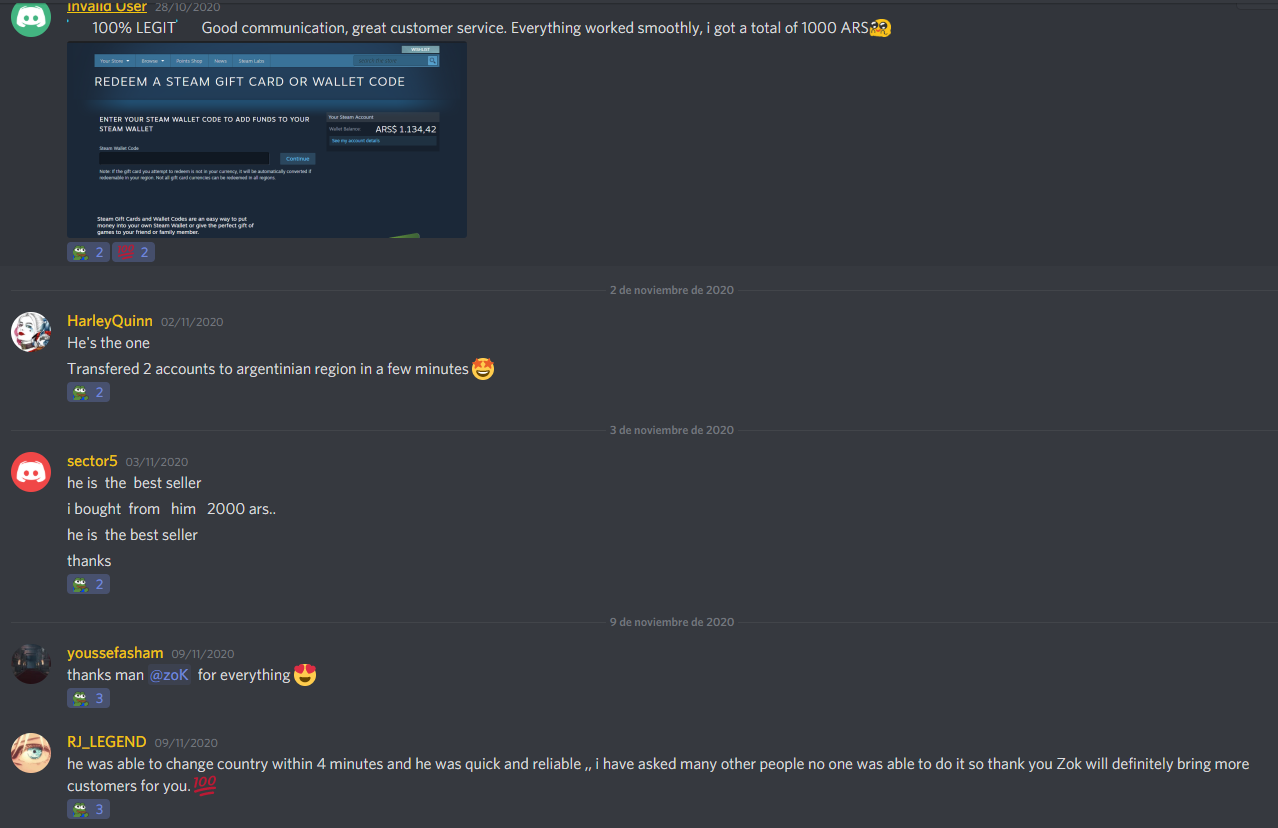Open RJ_LEGEND's profile avatar
The height and width of the screenshot is (828, 1278).
coord(31,753)
